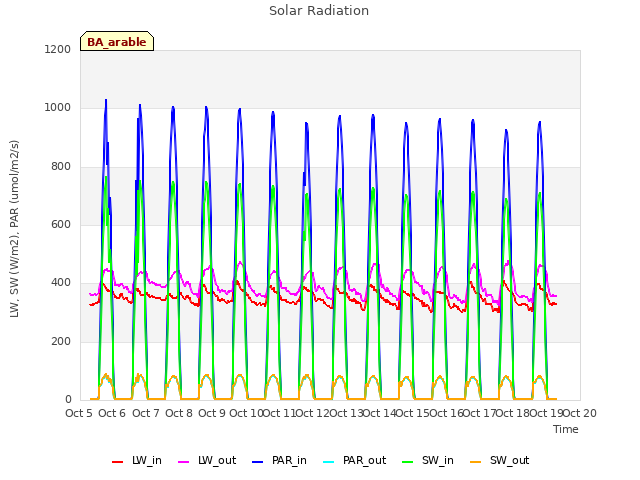Viewport: 640px width, 480px height.
Task: Toggle the PAR_out legend entry
Action: coord(354,460)
